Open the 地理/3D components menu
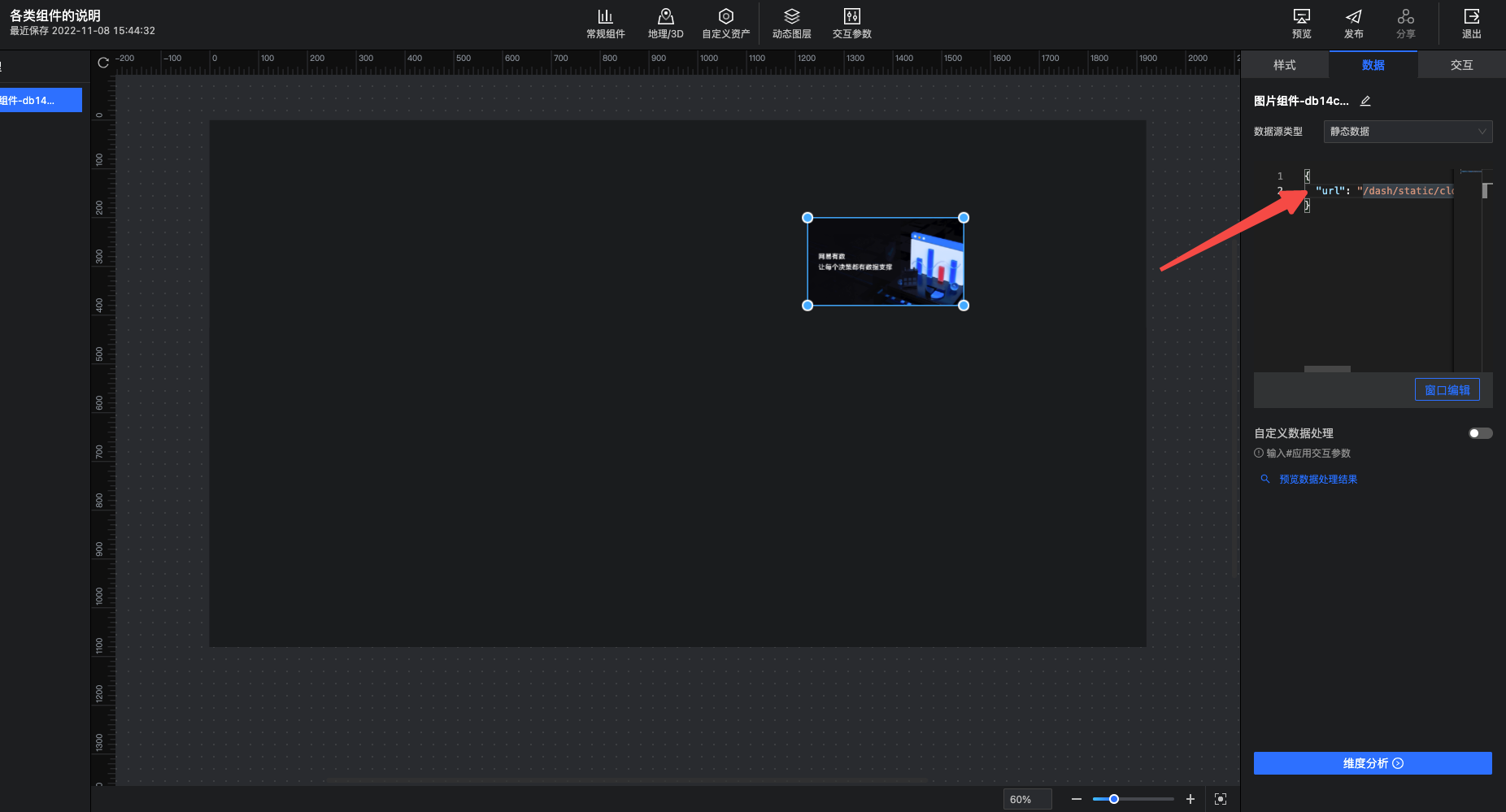The width and height of the screenshot is (1506, 812). (x=665, y=24)
